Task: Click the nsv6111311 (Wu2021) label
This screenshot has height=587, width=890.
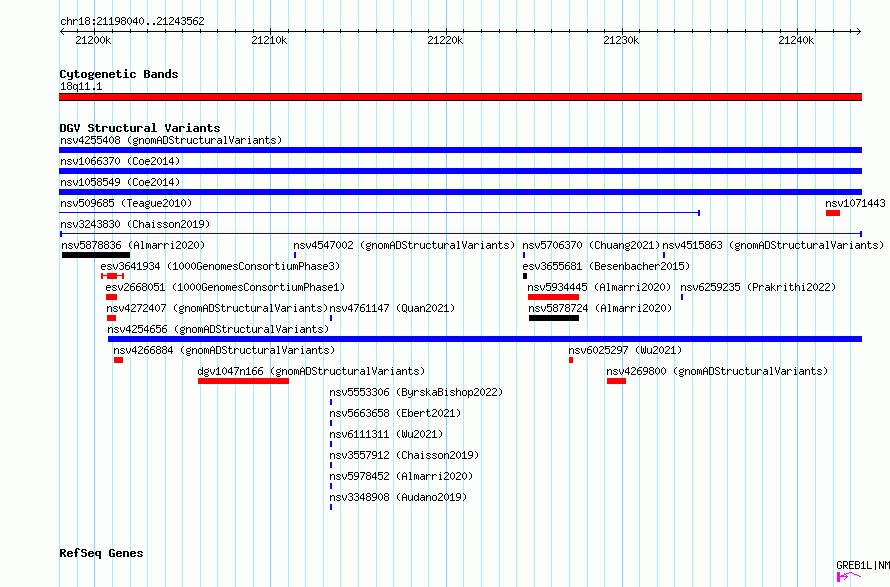Action: click(x=386, y=434)
